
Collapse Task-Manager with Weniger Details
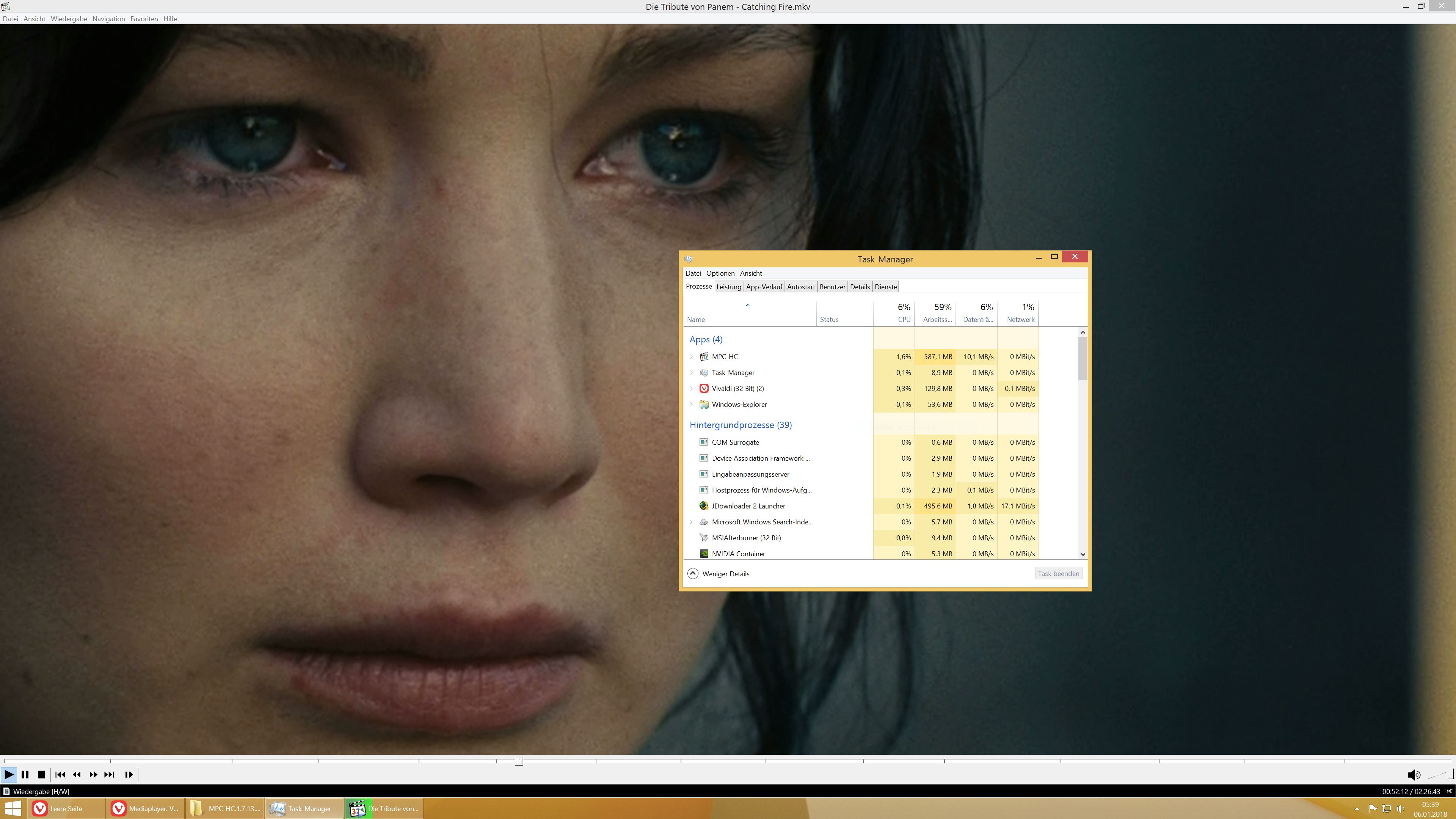tap(719, 574)
